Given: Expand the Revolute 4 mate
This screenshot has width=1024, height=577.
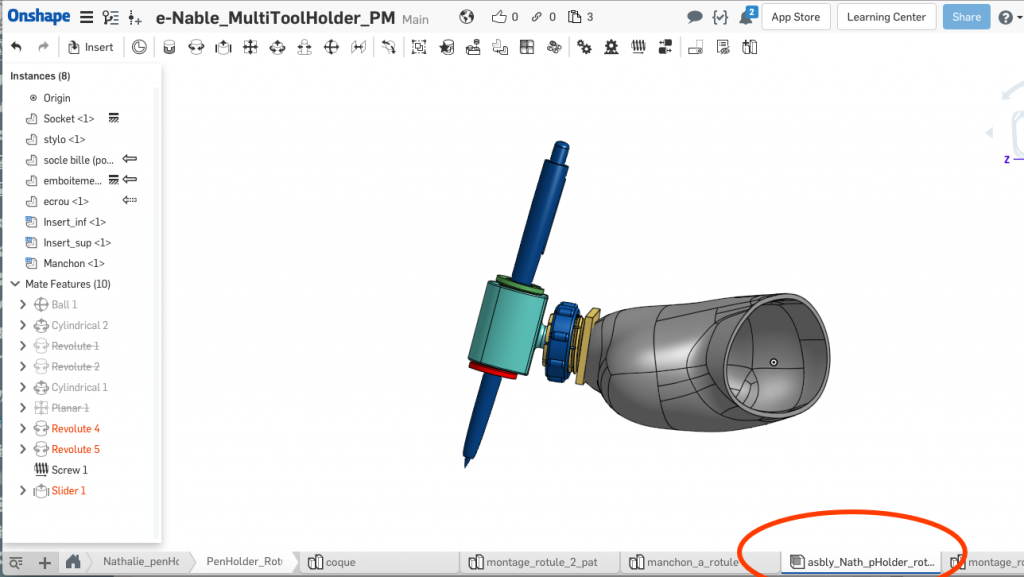Looking at the screenshot, I should [x=23, y=429].
